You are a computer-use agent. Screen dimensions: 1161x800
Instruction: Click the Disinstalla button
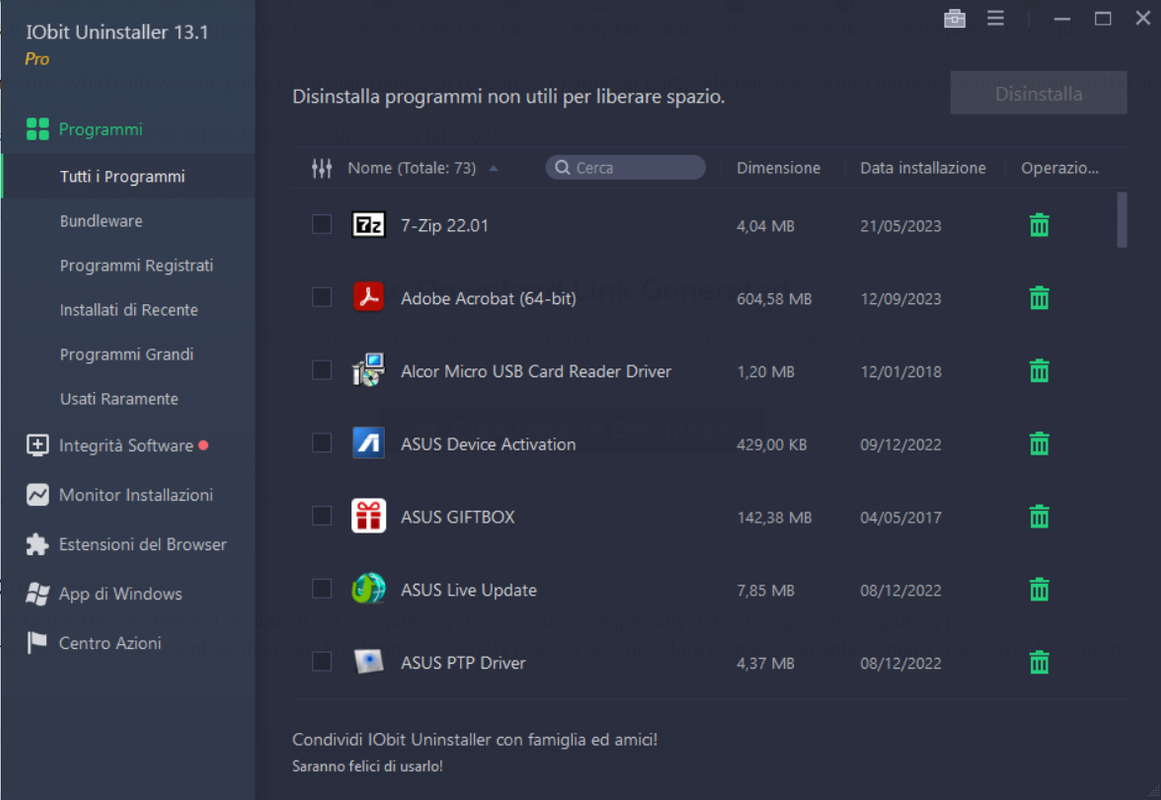[x=1038, y=93]
